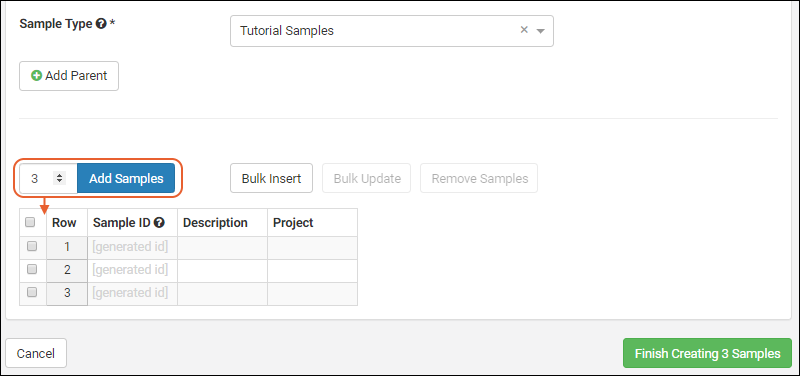
Task: Click the Sample ID cell in row 3
Action: tap(132, 293)
